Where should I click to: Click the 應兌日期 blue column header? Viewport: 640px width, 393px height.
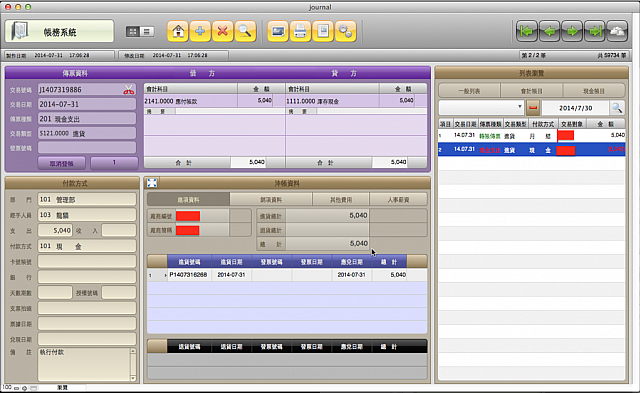[351, 262]
